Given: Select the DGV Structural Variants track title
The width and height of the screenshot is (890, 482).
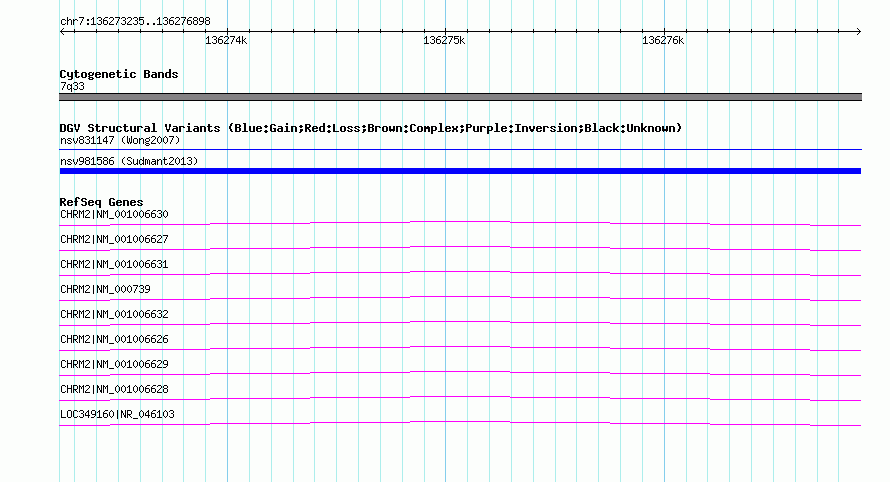Looking at the screenshot, I should [x=371, y=128].
